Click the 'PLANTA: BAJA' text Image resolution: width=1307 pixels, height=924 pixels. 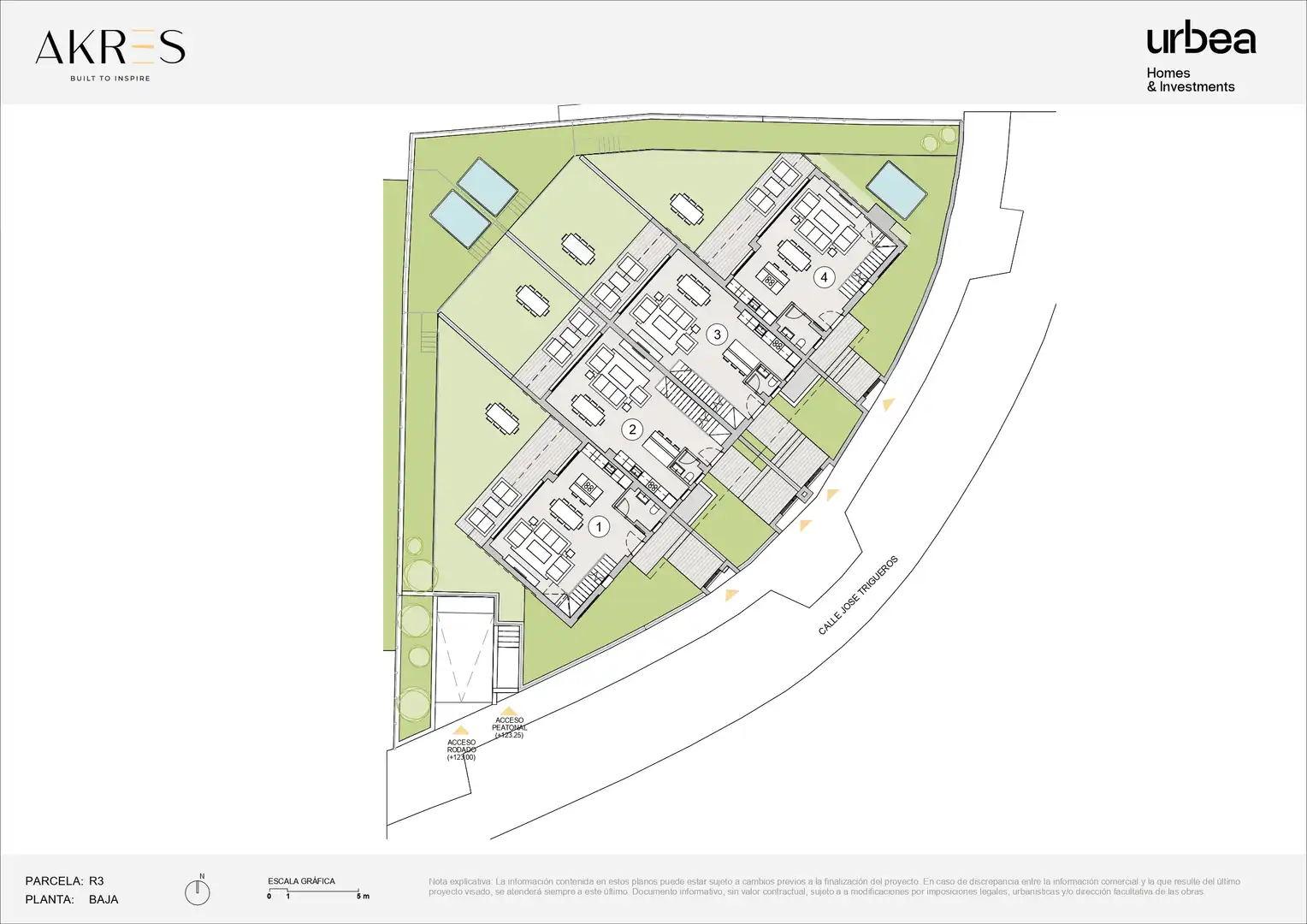point(72,900)
